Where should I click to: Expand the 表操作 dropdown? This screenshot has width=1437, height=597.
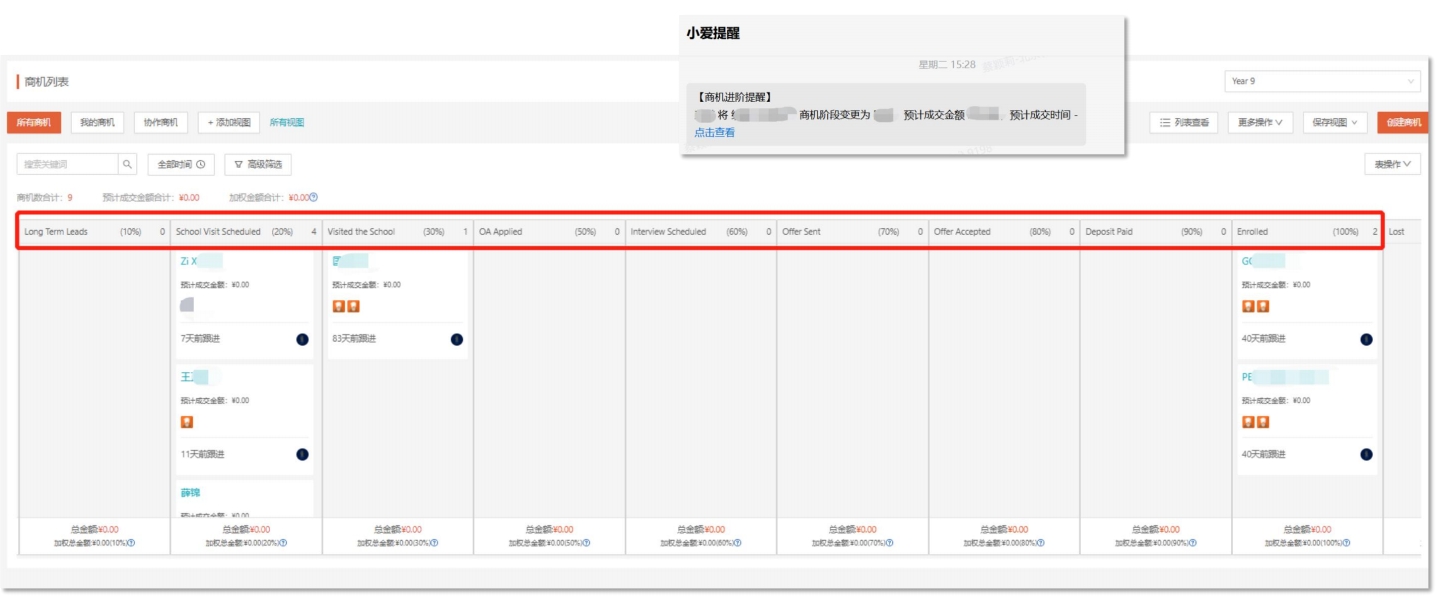pyautogui.click(x=1392, y=164)
